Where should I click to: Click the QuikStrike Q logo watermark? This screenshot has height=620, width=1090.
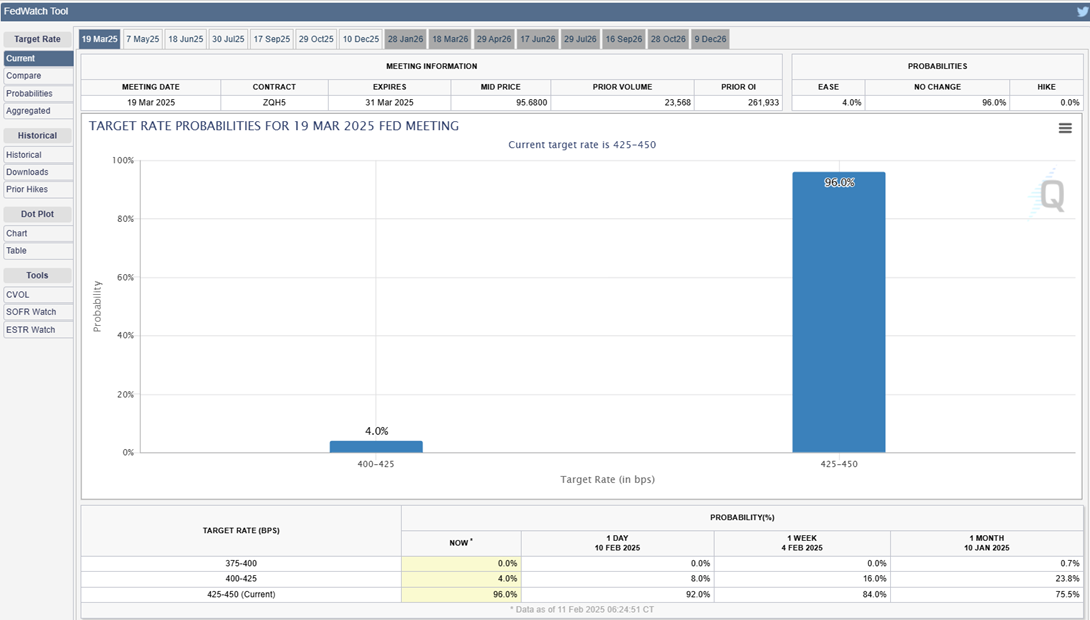(x=1051, y=196)
